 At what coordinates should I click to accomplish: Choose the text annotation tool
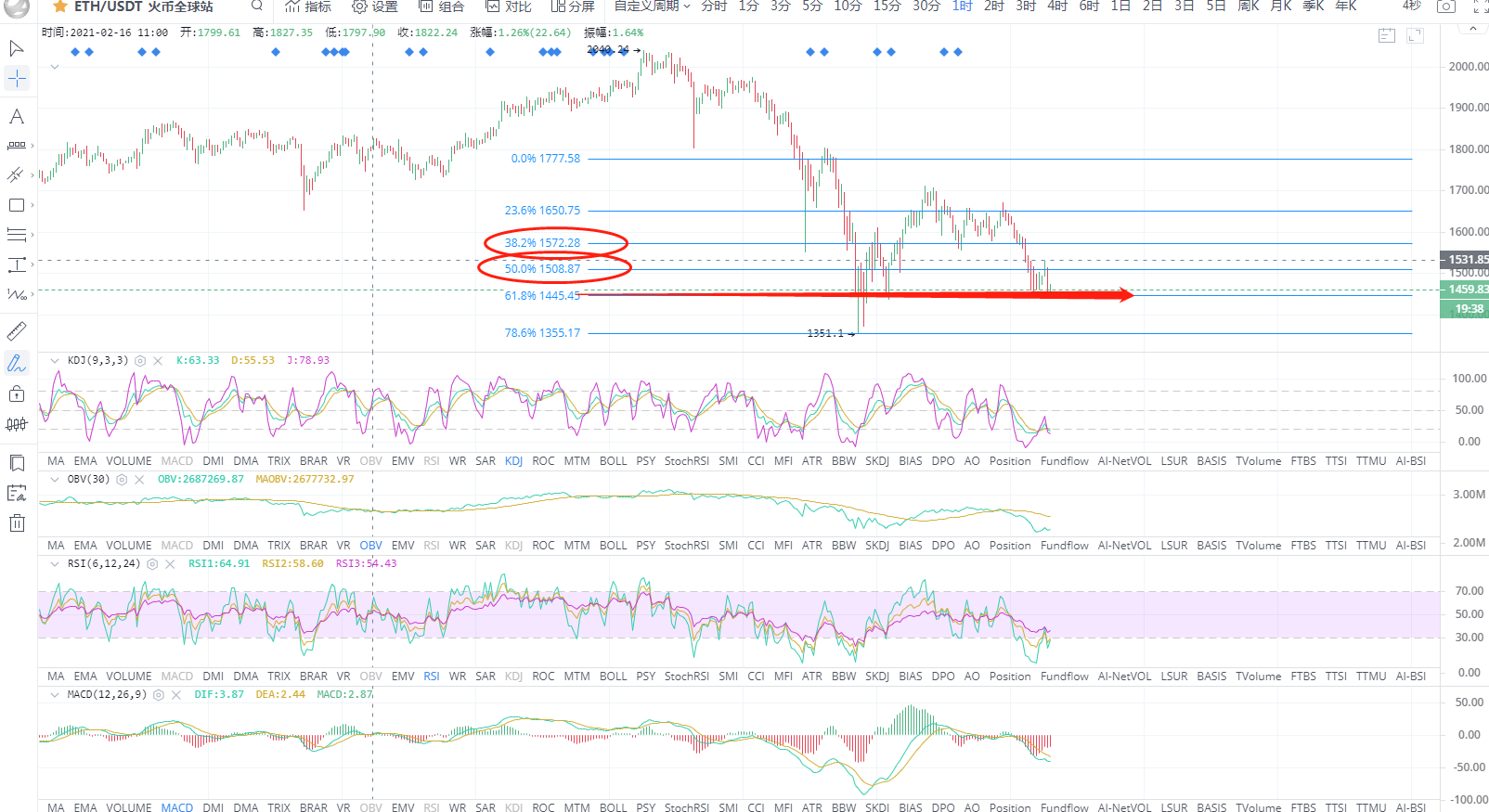pos(17,116)
